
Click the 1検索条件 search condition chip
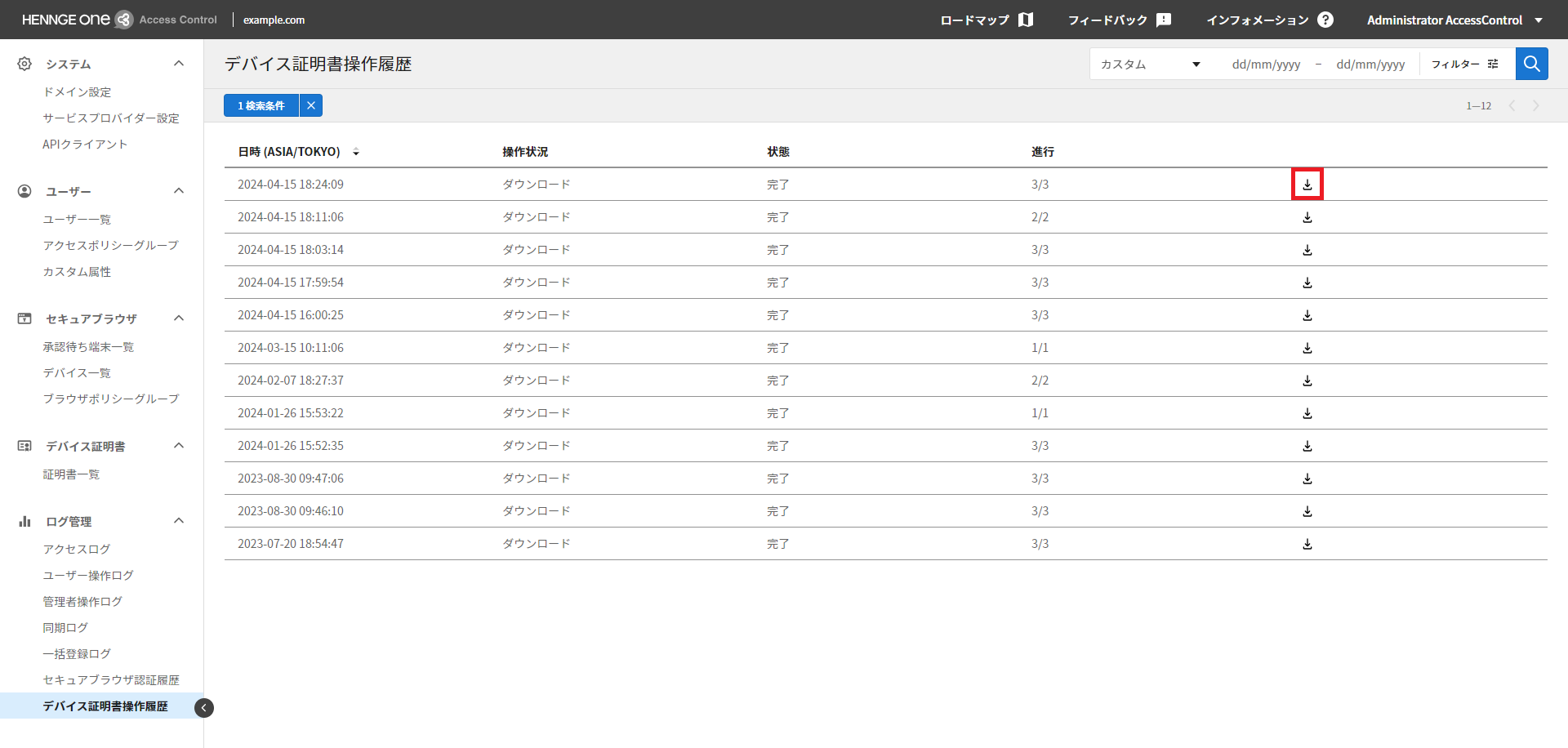261,105
